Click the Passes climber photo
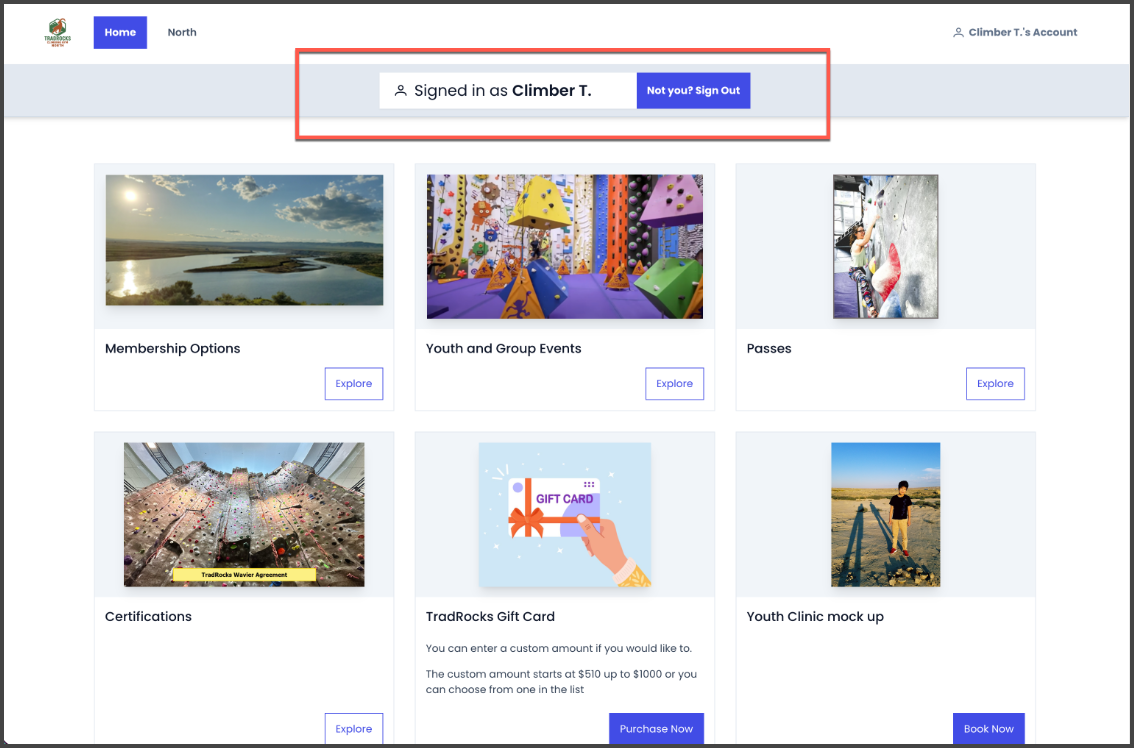Screen dimensions: 1134x748 885,247
